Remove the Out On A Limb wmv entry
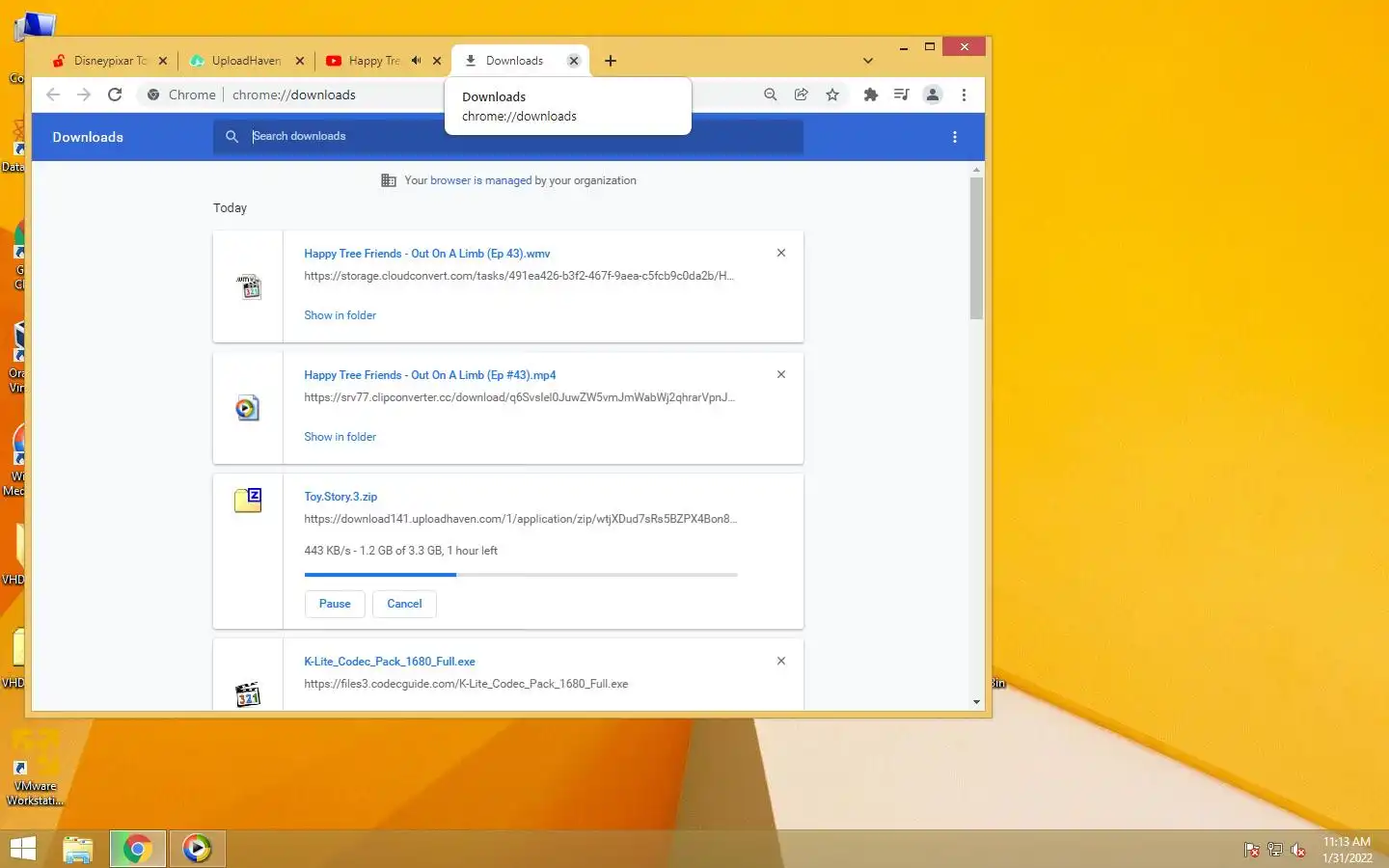This screenshot has height=868, width=1389. tap(781, 253)
